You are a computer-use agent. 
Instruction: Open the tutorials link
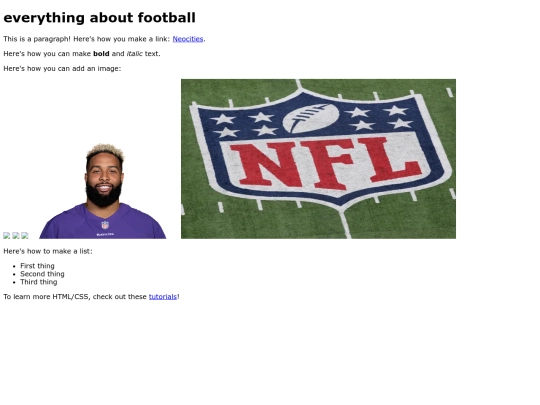click(x=163, y=297)
